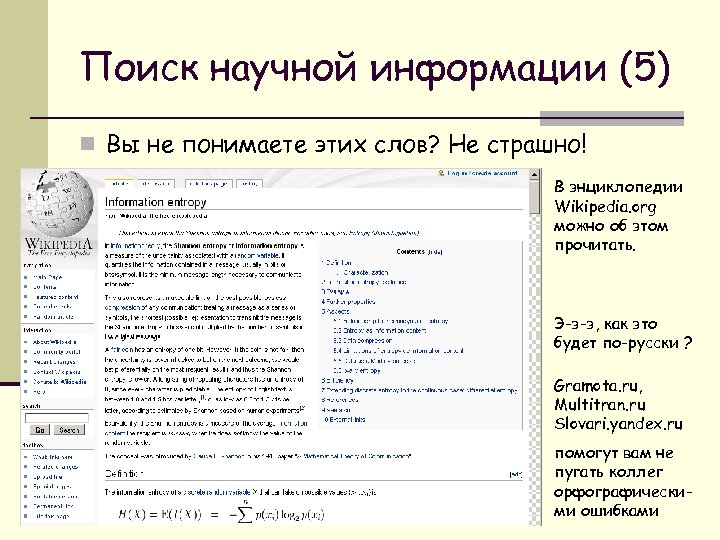
Task: Click the vertical scrollbar thumb
Action: pyautogui.click(x=534, y=197)
